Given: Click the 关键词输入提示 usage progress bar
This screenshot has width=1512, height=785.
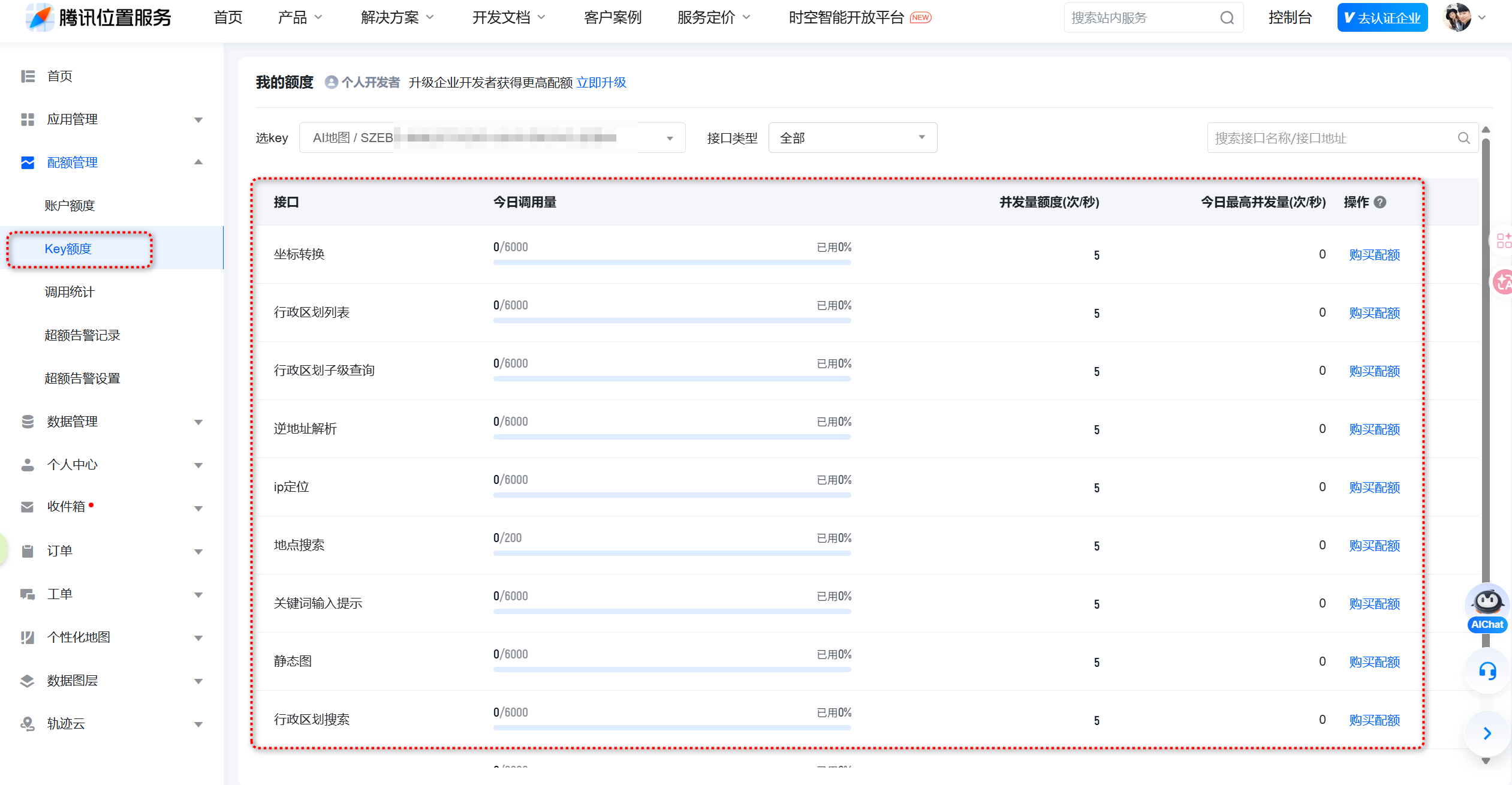Looking at the screenshot, I should tap(672, 612).
